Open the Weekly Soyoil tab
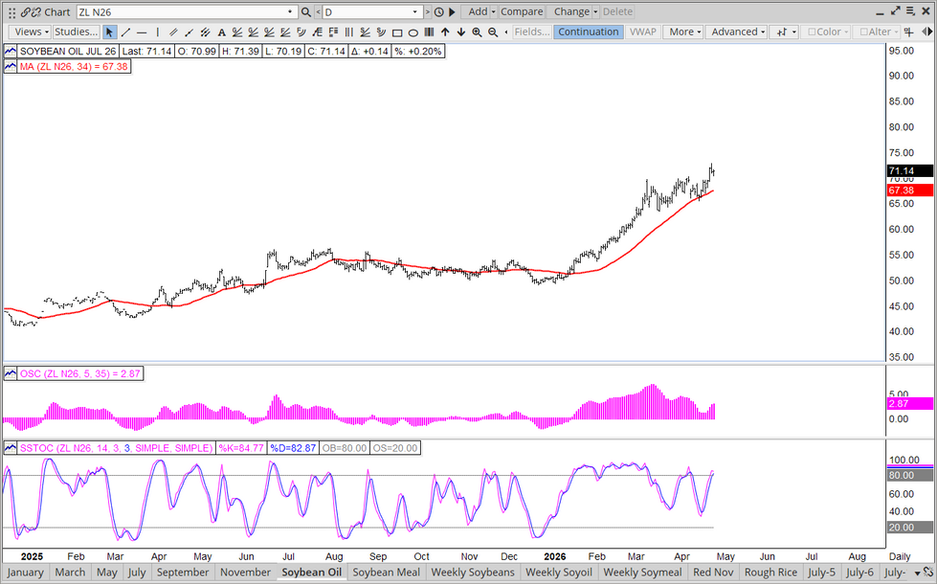 (559, 573)
